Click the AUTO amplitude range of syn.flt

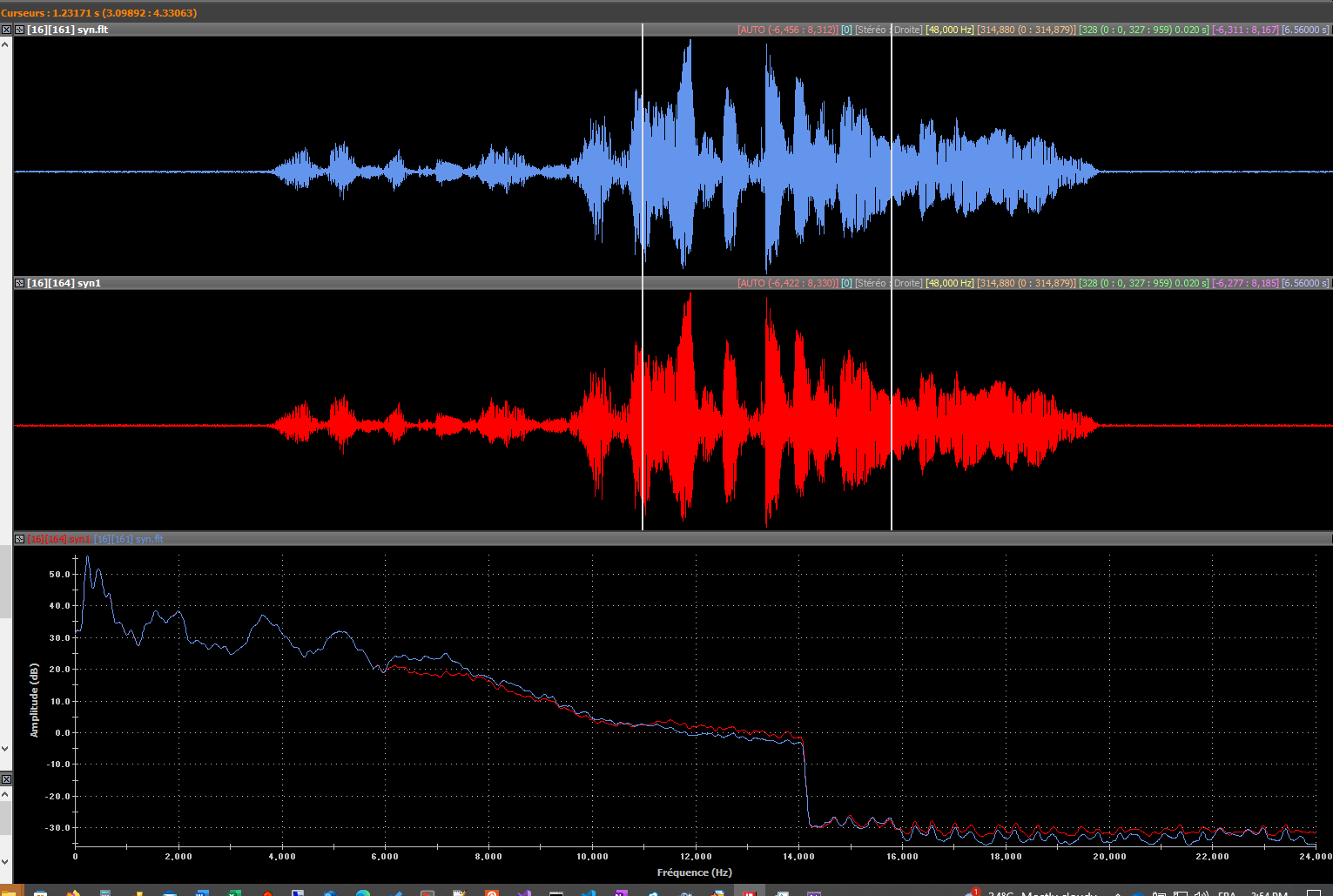(x=787, y=30)
